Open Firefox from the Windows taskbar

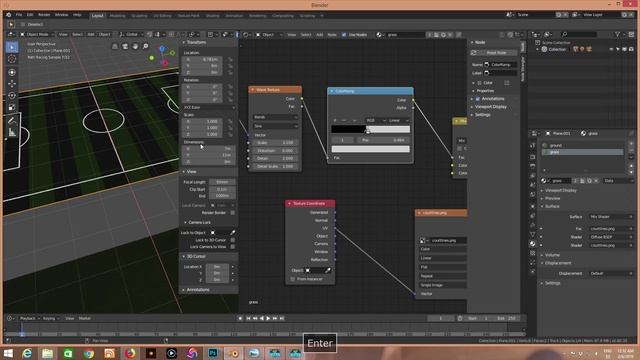coord(130,353)
